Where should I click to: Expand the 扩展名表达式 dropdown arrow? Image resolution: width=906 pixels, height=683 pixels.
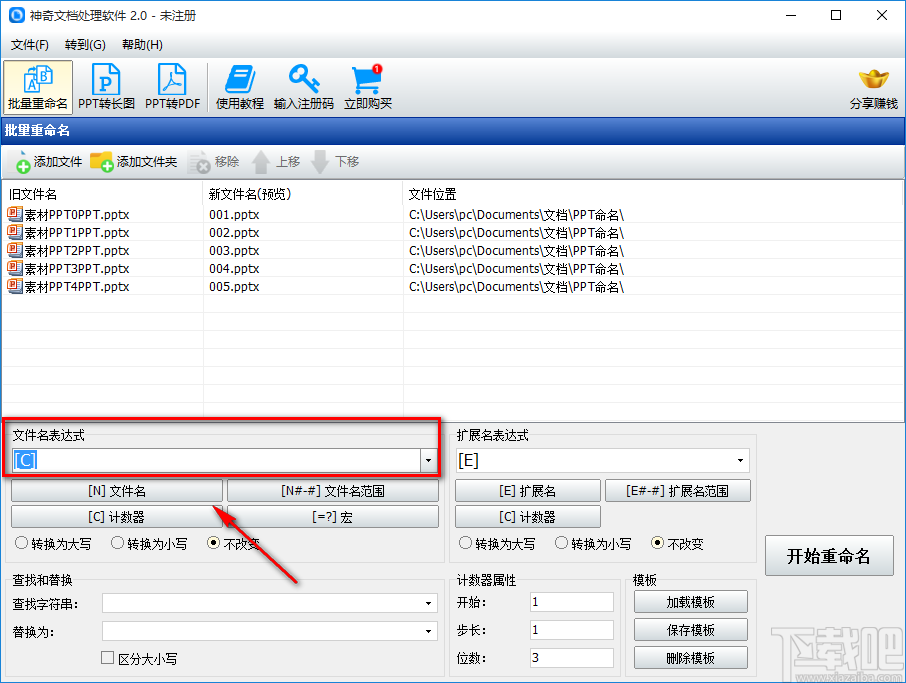740,461
